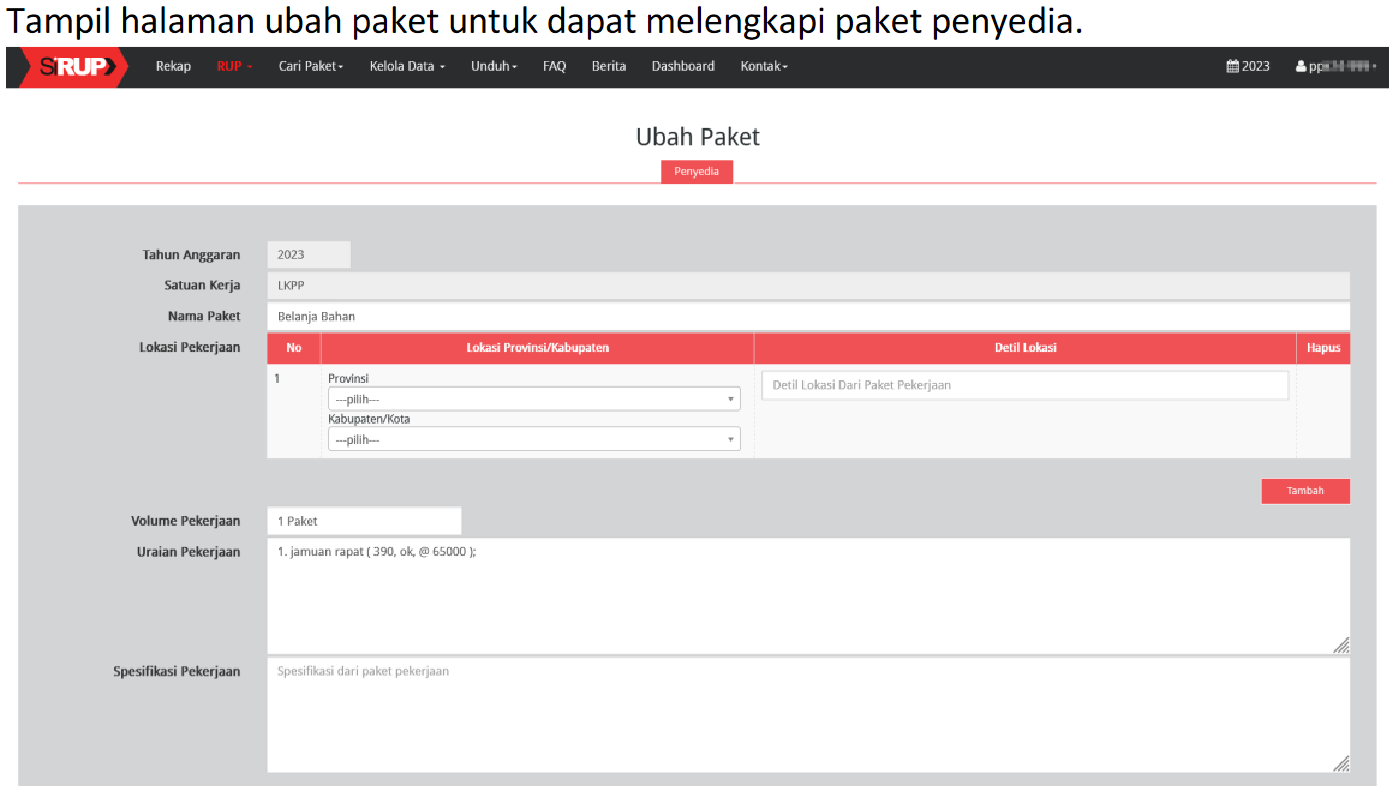Select the Penyedia tab
This screenshot has width=1389, height=786.
(x=696, y=172)
